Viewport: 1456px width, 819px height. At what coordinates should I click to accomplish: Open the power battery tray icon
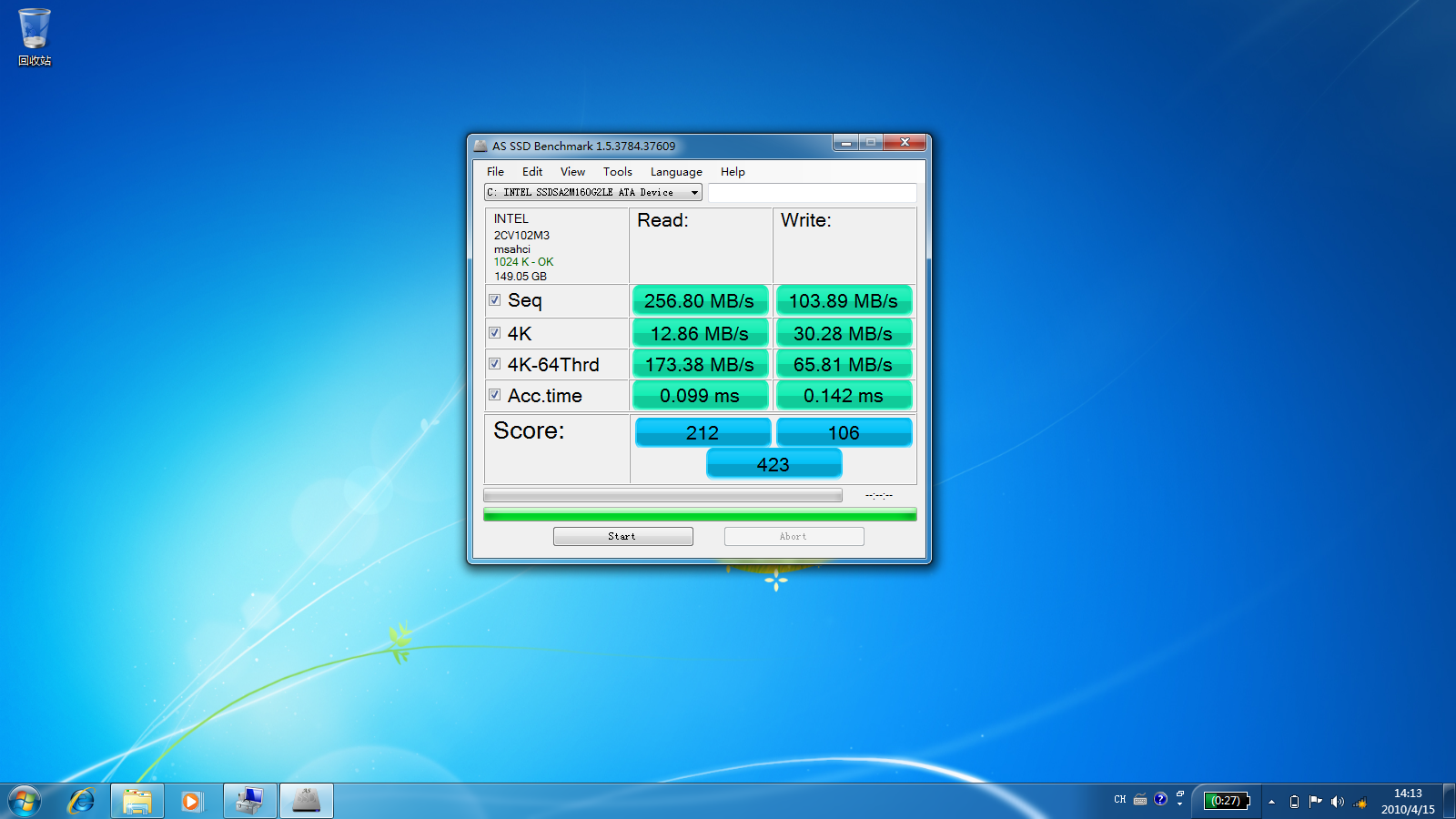point(1294,802)
